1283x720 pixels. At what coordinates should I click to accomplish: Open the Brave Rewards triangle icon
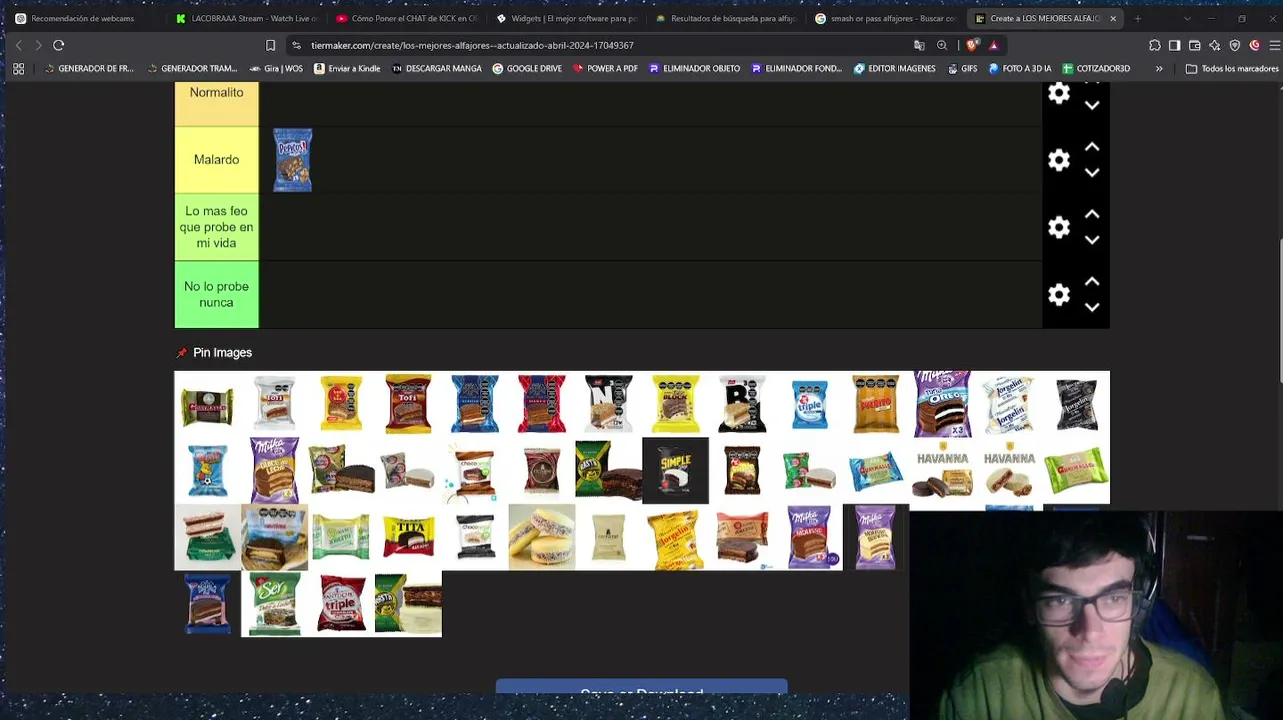[x=994, y=45]
